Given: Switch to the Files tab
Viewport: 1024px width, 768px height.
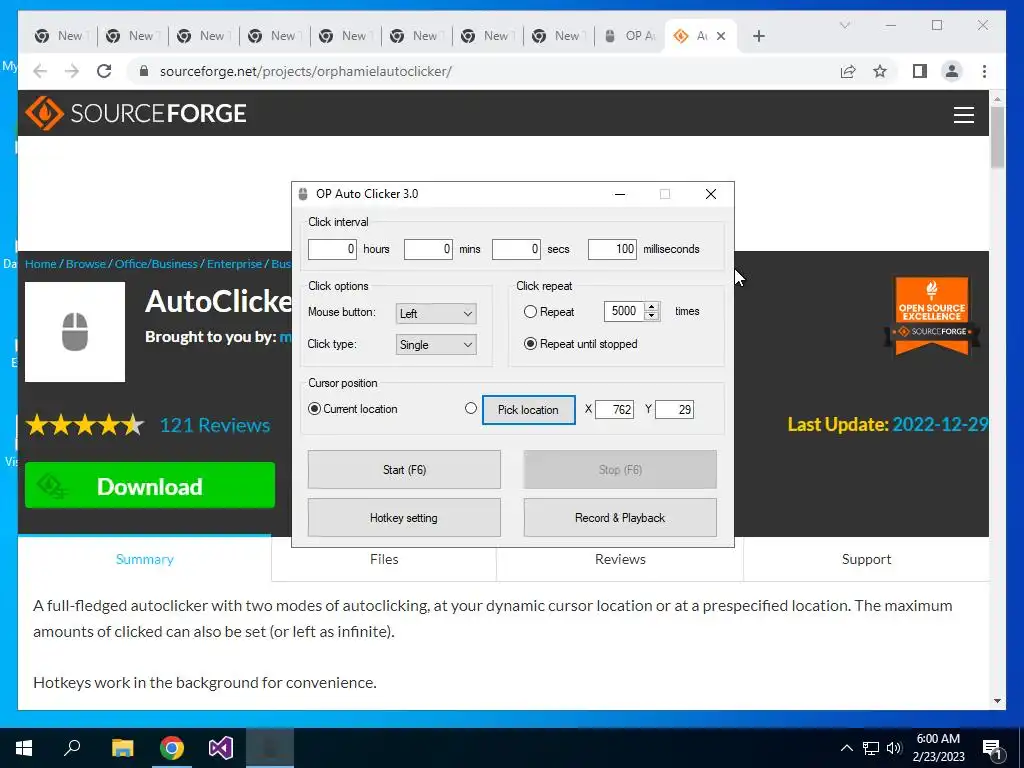Looking at the screenshot, I should pyautogui.click(x=384, y=559).
